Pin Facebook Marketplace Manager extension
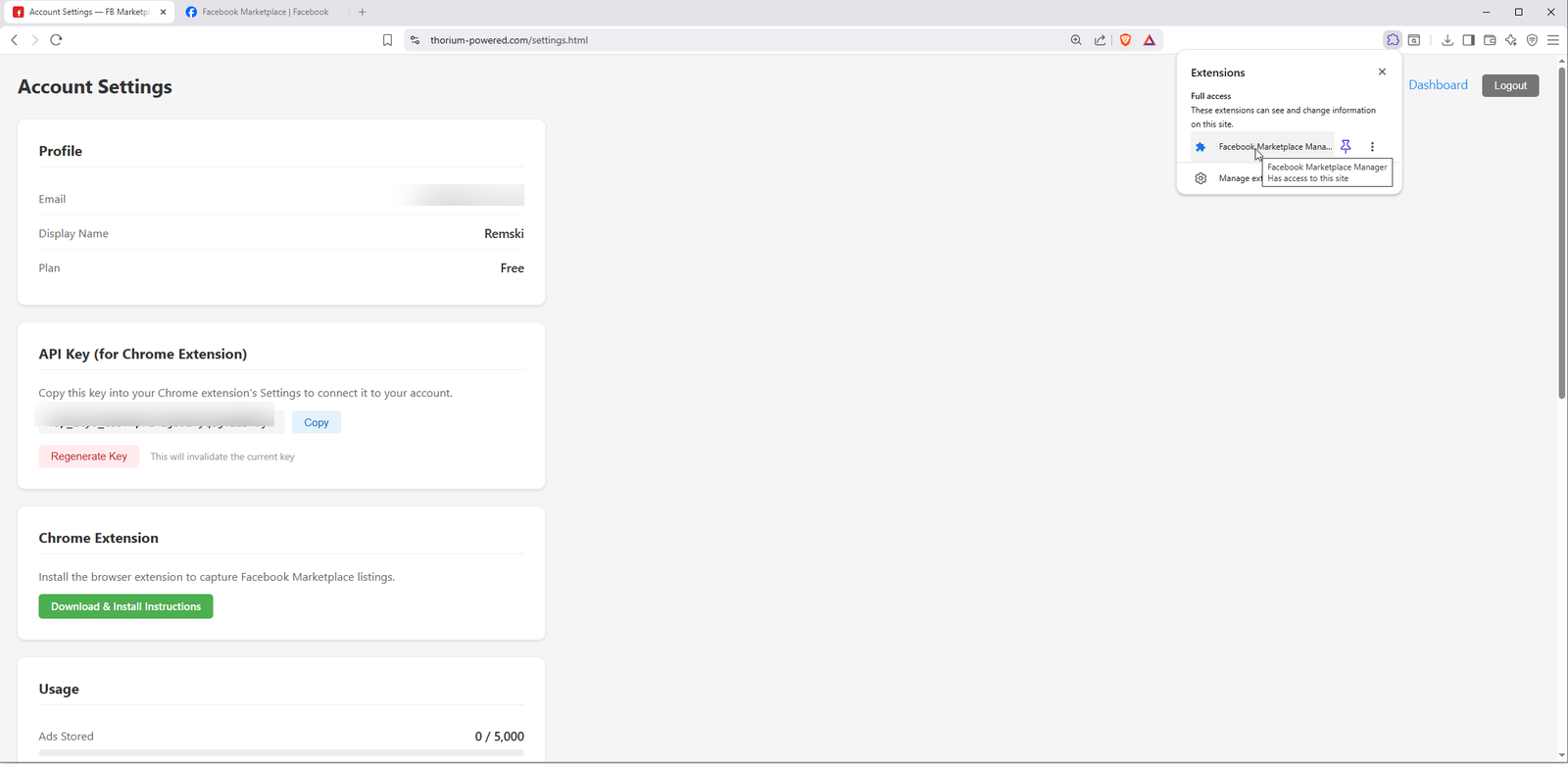Viewport: 1568px width, 764px height. 1346,146
